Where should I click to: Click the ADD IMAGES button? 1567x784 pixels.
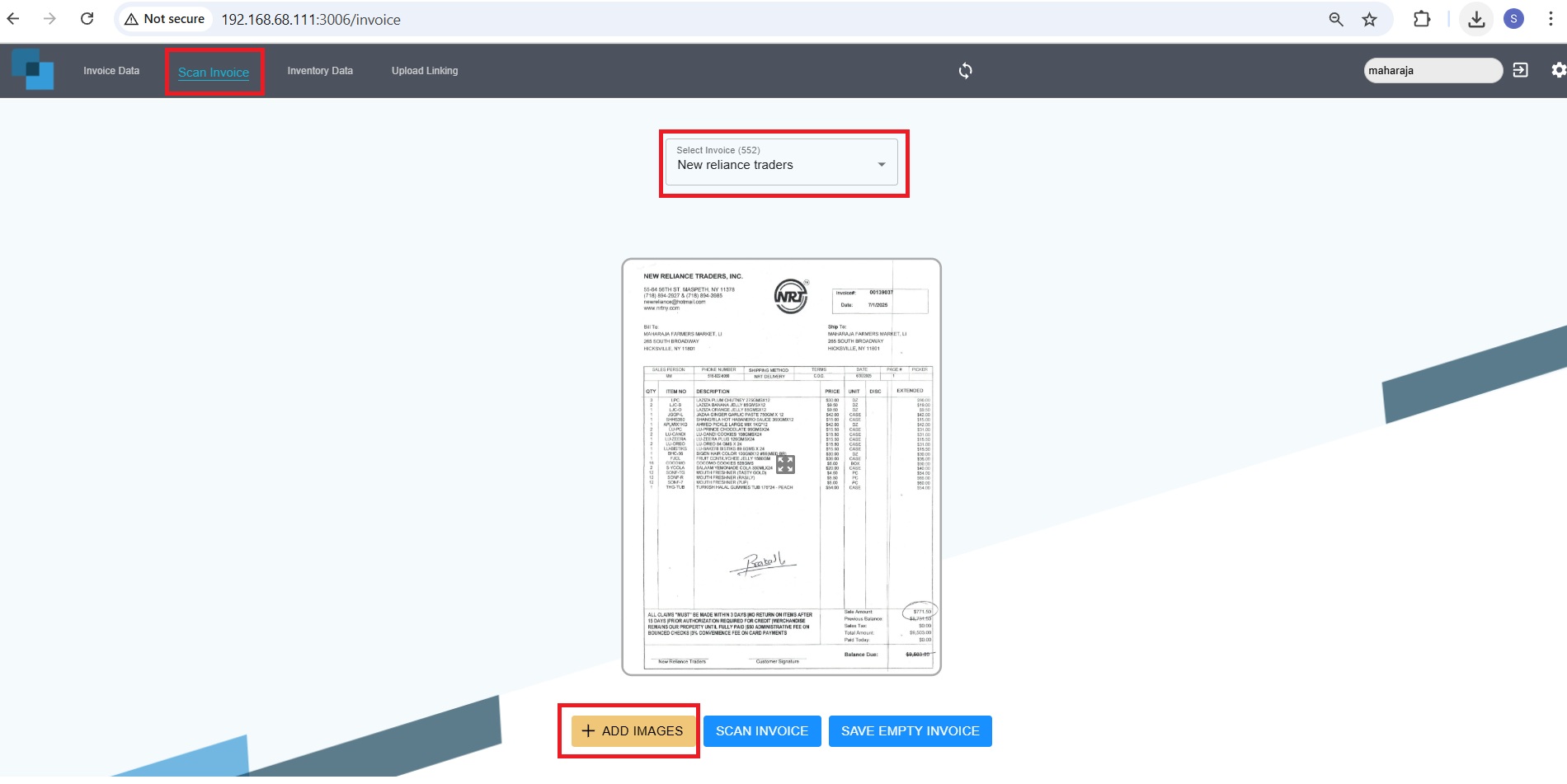pos(633,731)
